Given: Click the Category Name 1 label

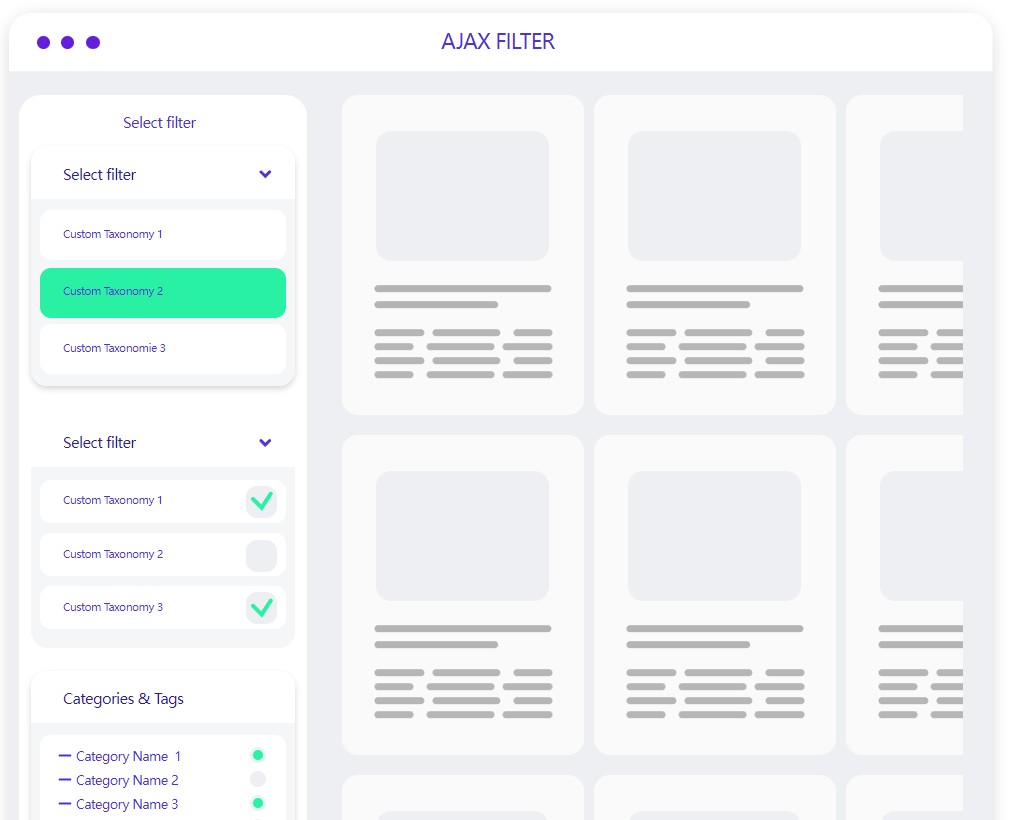Looking at the screenshot, I should coord(128,756).
